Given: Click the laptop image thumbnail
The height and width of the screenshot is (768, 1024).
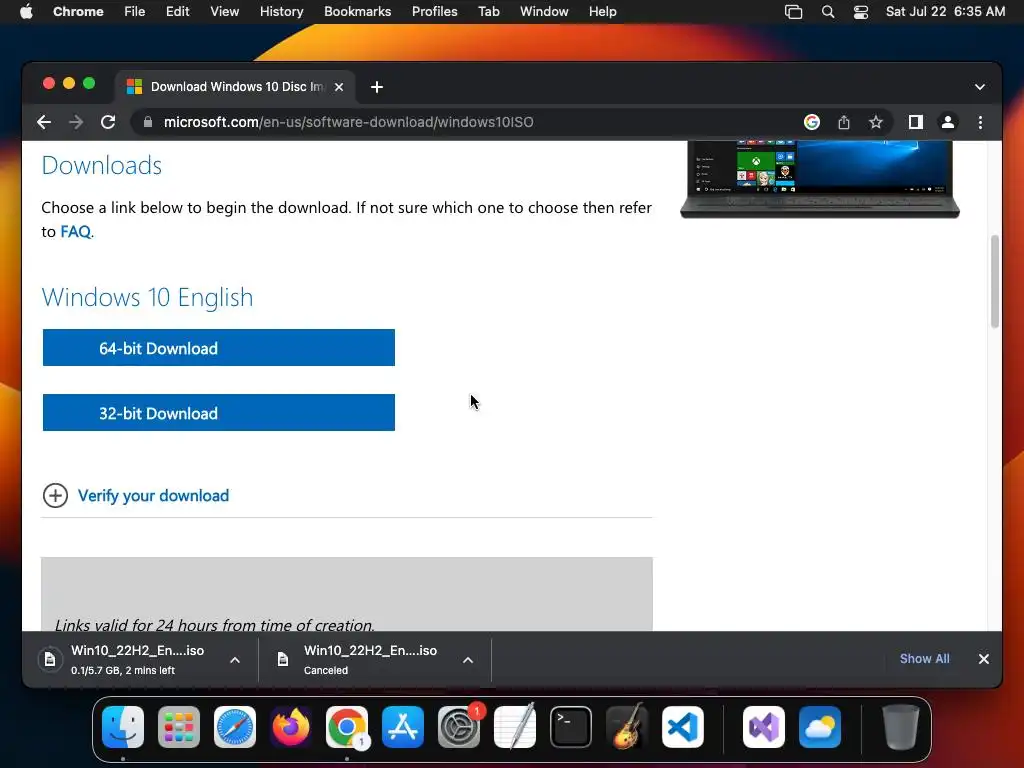Looking at the screenshot, I should pyautogui.click(x=820, y=179).
